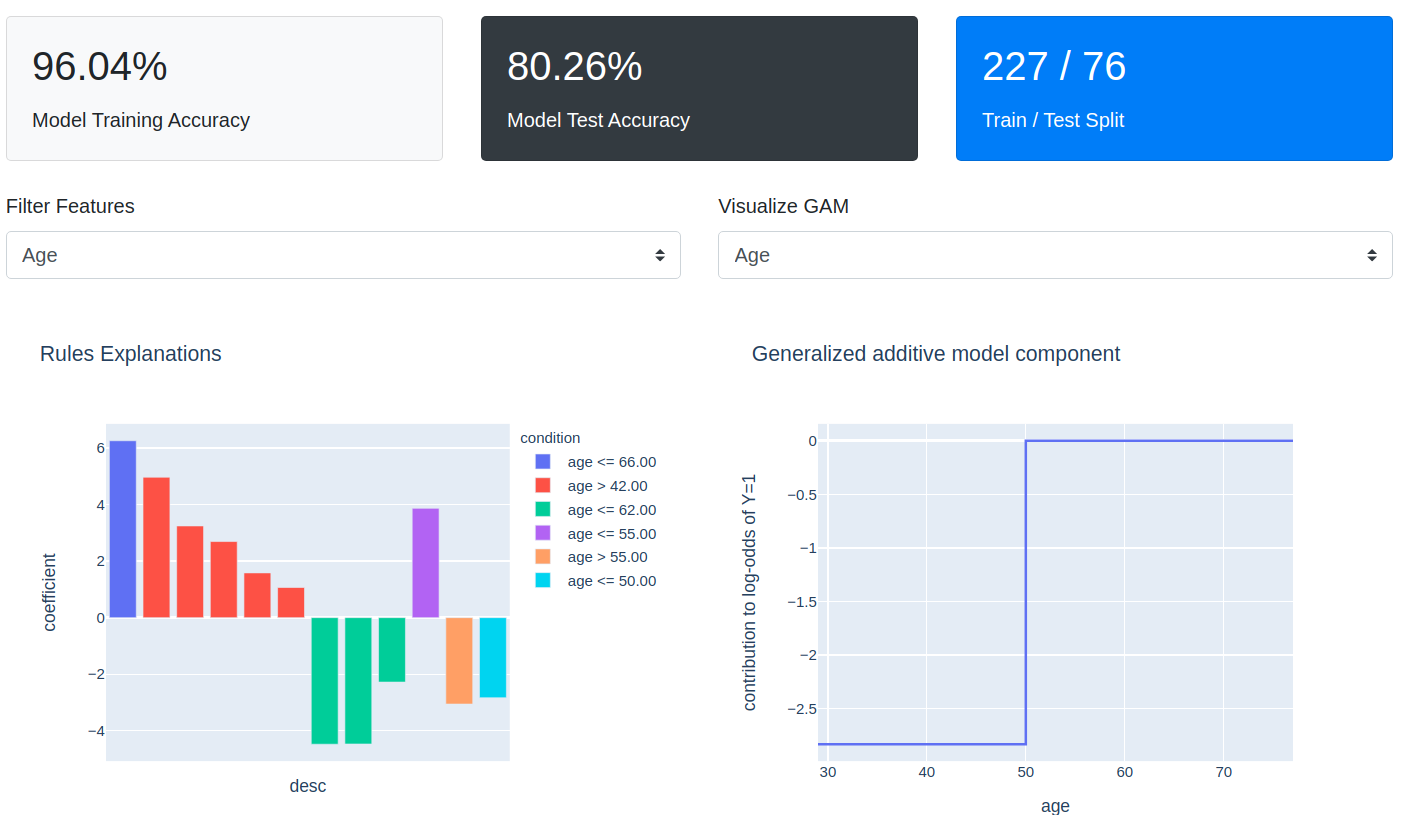Image resolution: width=1408 pixels, height=815 pixels.
Task: Toggle legend entry age > 42.00
Action: coord(592,486)
